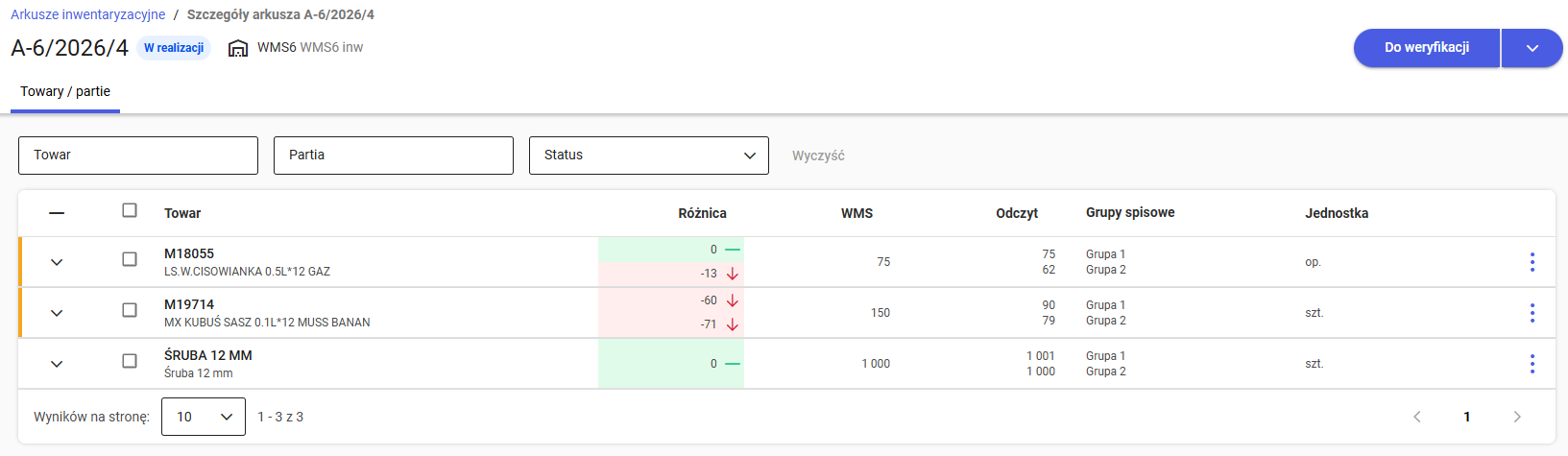Image resolution: width=1568 pixels, height=456 pixels.
Task: Toggle the select-all checkbox in header
Action: 130,210
